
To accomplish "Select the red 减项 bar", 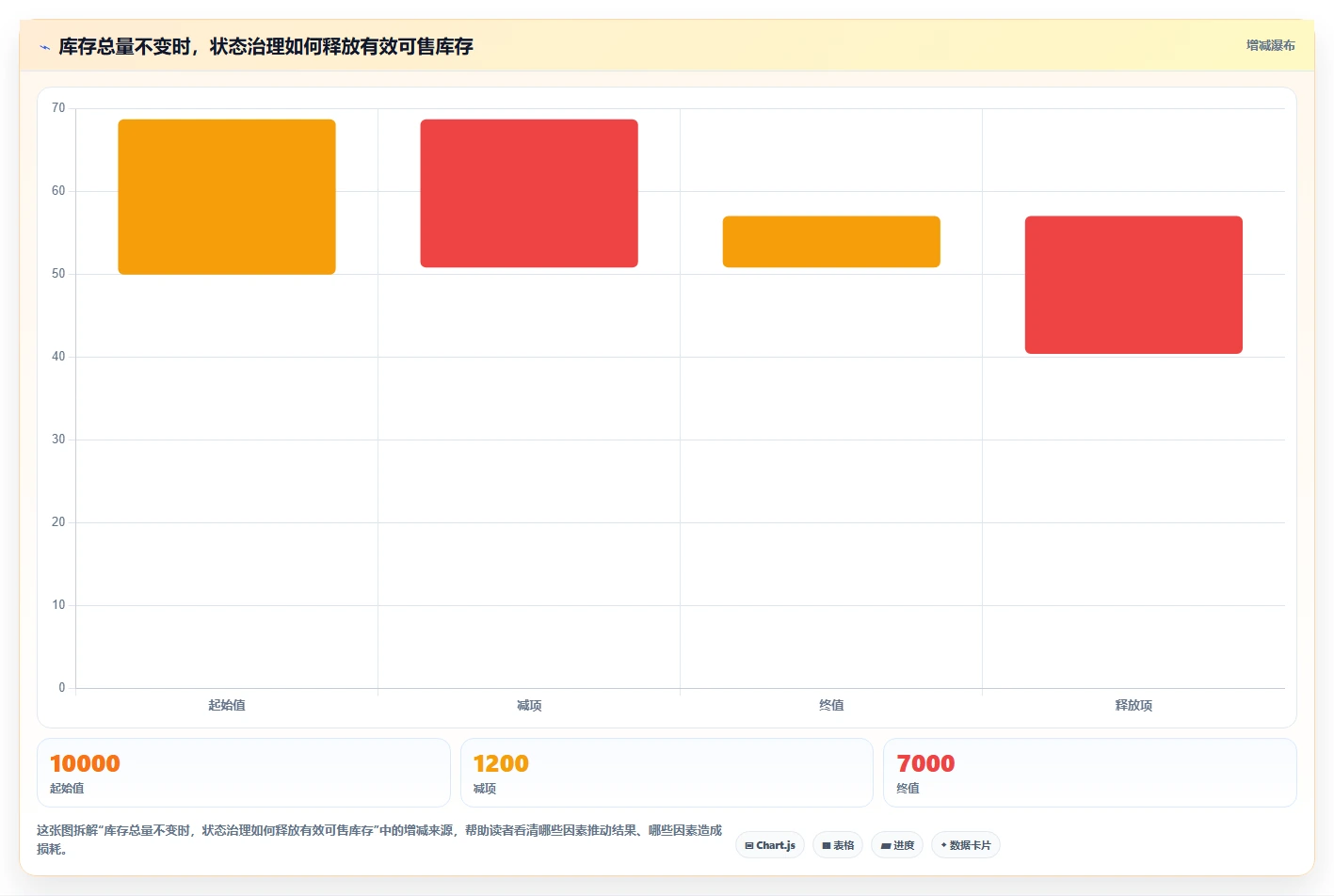I will [x=529, y=193].
